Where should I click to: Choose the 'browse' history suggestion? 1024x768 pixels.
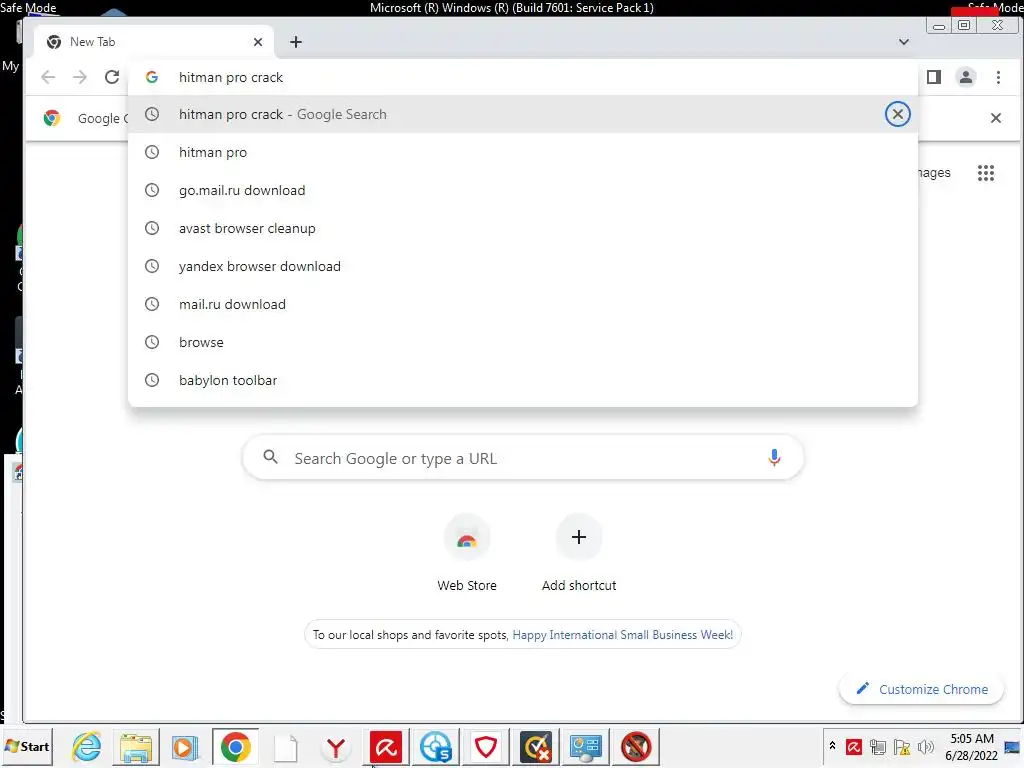coord(522,342)
